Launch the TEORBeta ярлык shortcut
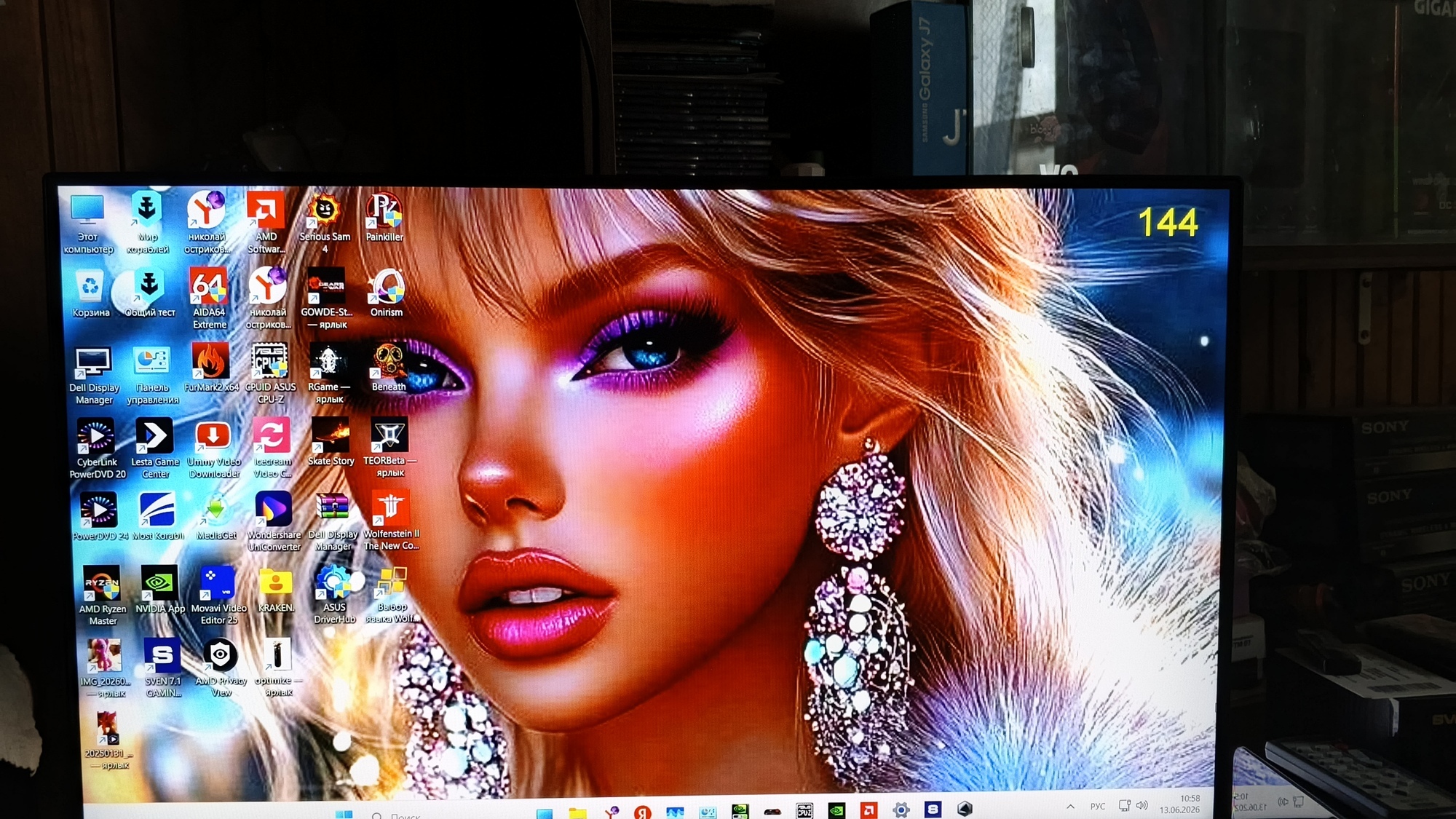 point(389,446)
